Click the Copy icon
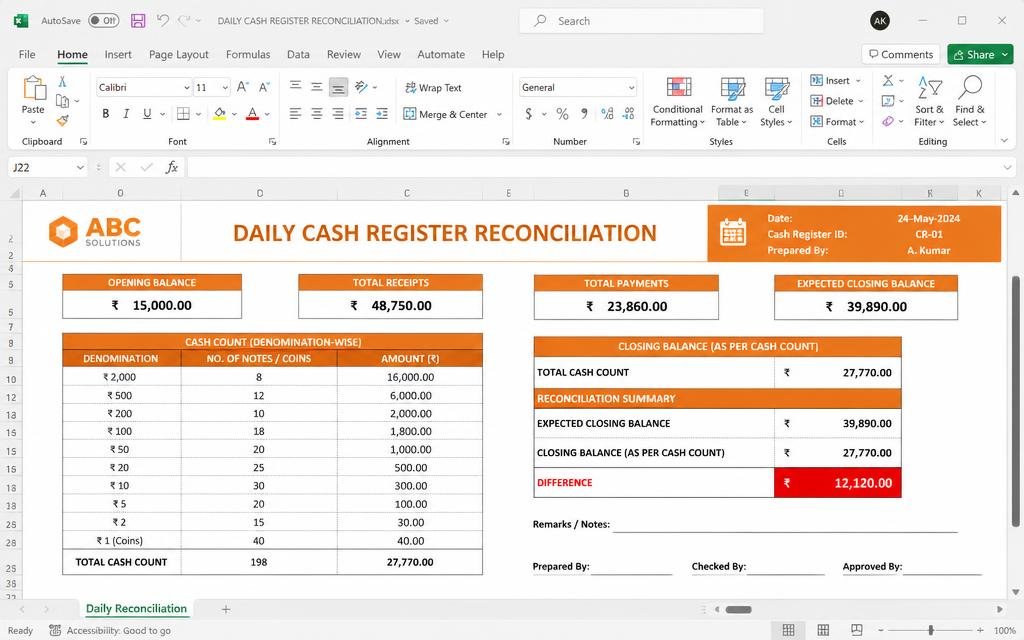The image size is (1024, 640). click(63, 101)
